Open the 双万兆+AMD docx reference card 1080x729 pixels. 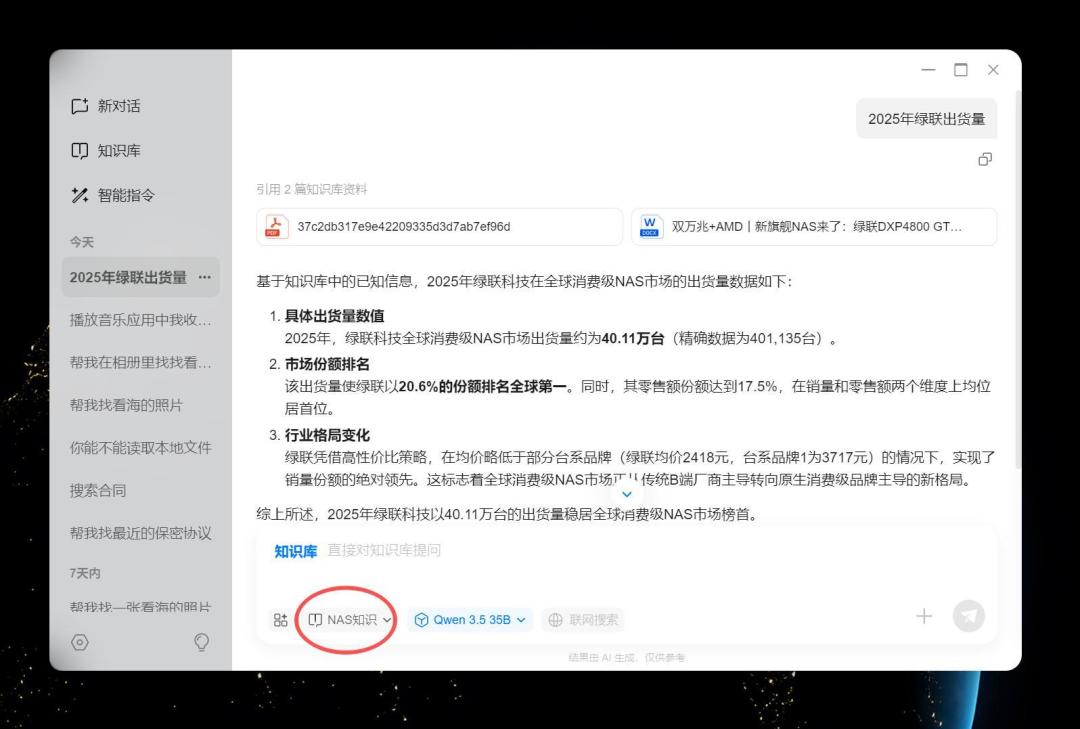click(814, 227)
